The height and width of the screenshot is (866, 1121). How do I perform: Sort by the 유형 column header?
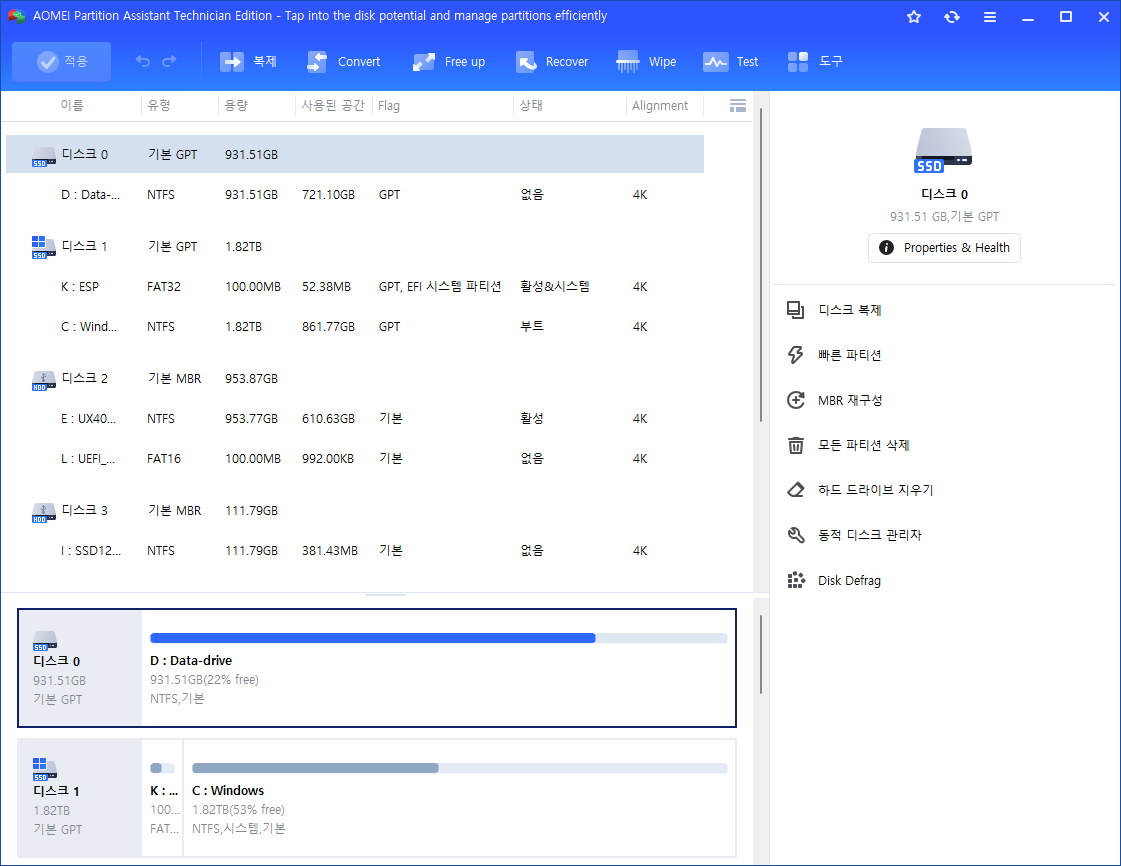click(x=159, y=105)
